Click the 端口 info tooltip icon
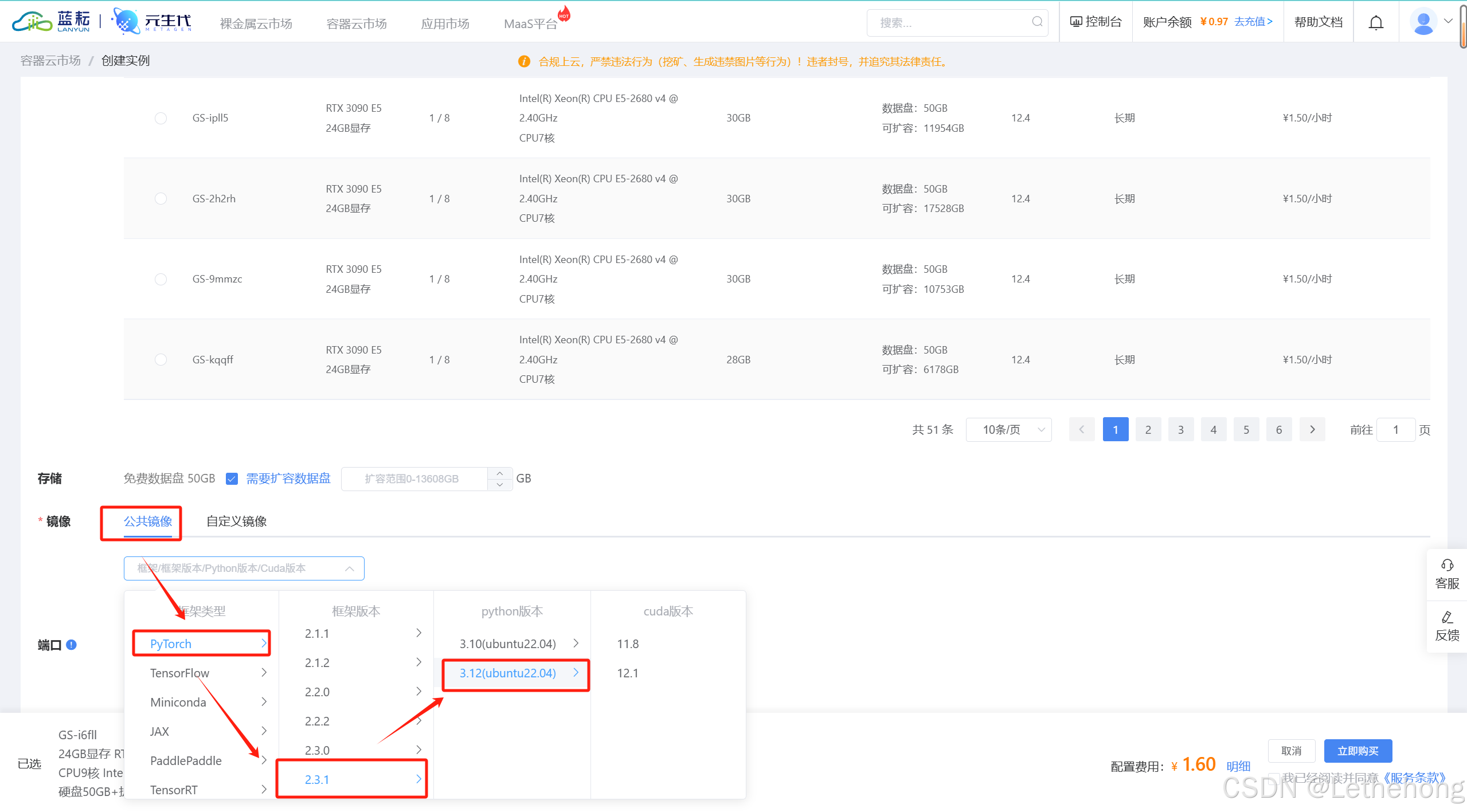Image resolution: width=1467 pixels, height=812 pixels. pyautogui.click(x=72, y=645)
